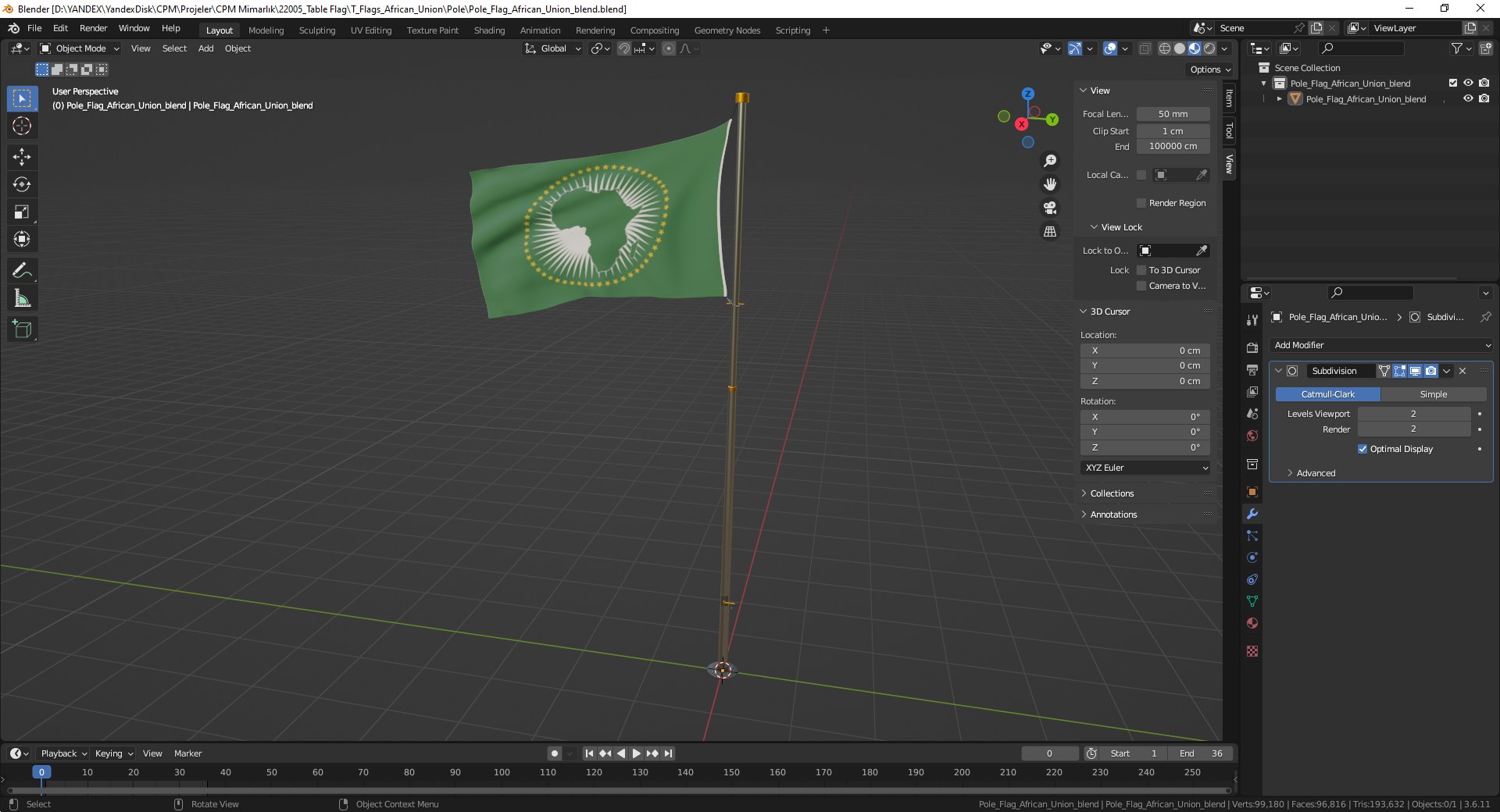Select the Annotate tool
Image resolution: width=1500 pixels, height=812 pixels.
click(22, 271)
